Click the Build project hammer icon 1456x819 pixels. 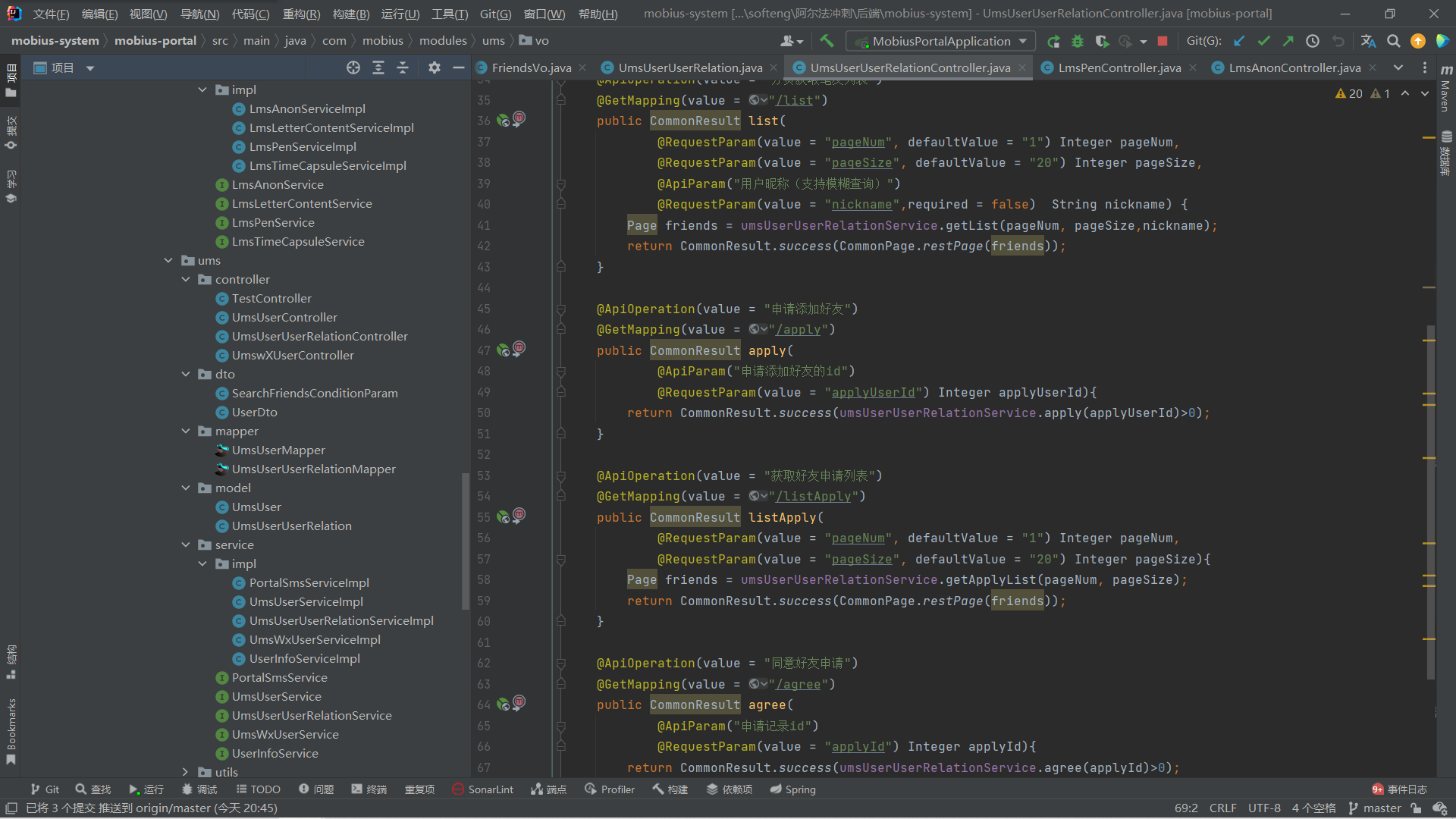tap(827, 41)
